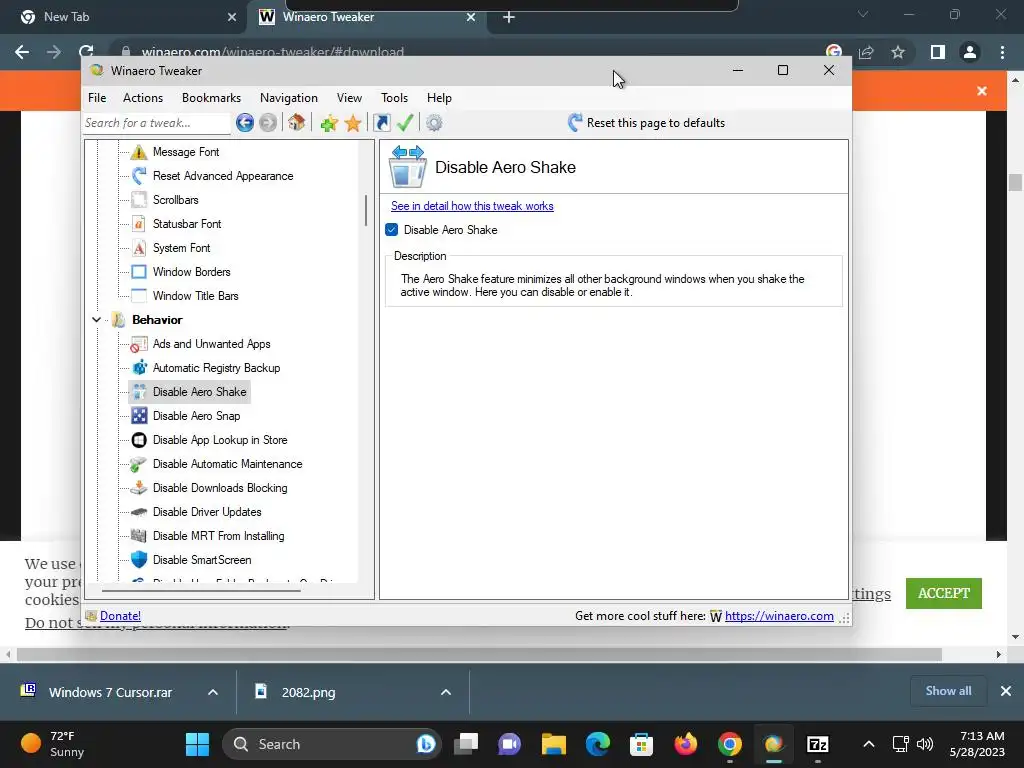1024x768 pixels.
Task: Click the browser page horizontal scrollbar
Action: tap(479, 654)
